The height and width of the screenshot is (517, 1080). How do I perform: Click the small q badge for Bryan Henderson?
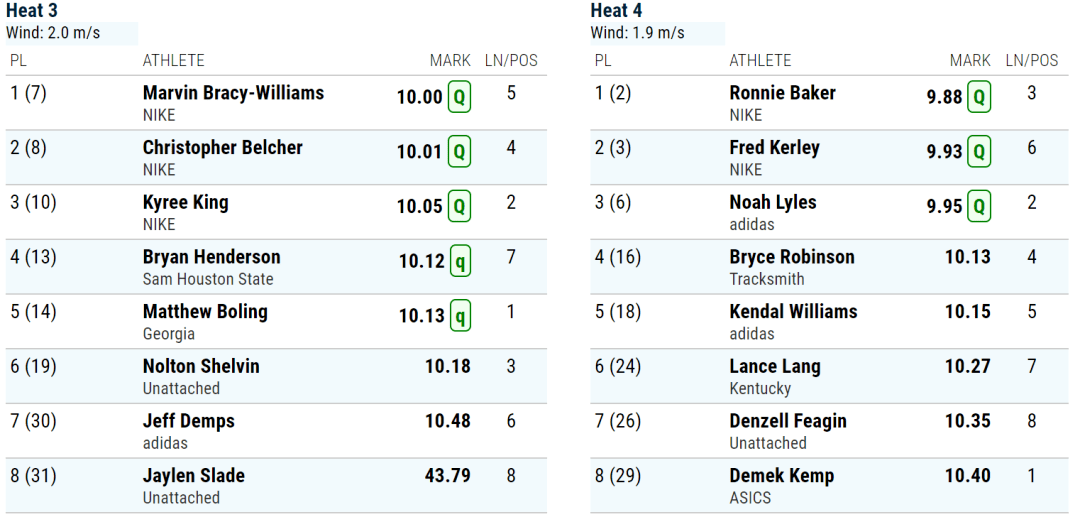coord(461,261)
